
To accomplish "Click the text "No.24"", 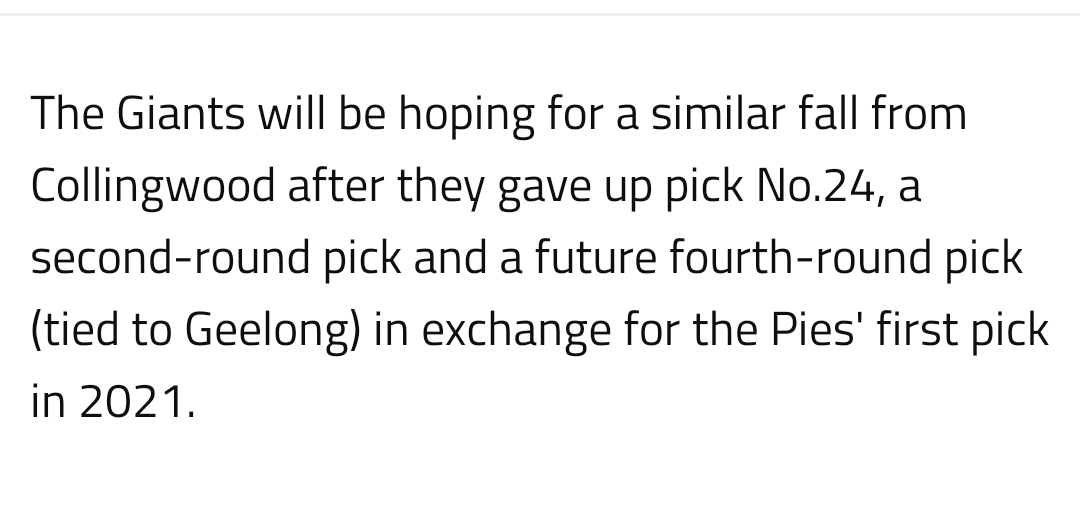I will [x=815, y=186].
